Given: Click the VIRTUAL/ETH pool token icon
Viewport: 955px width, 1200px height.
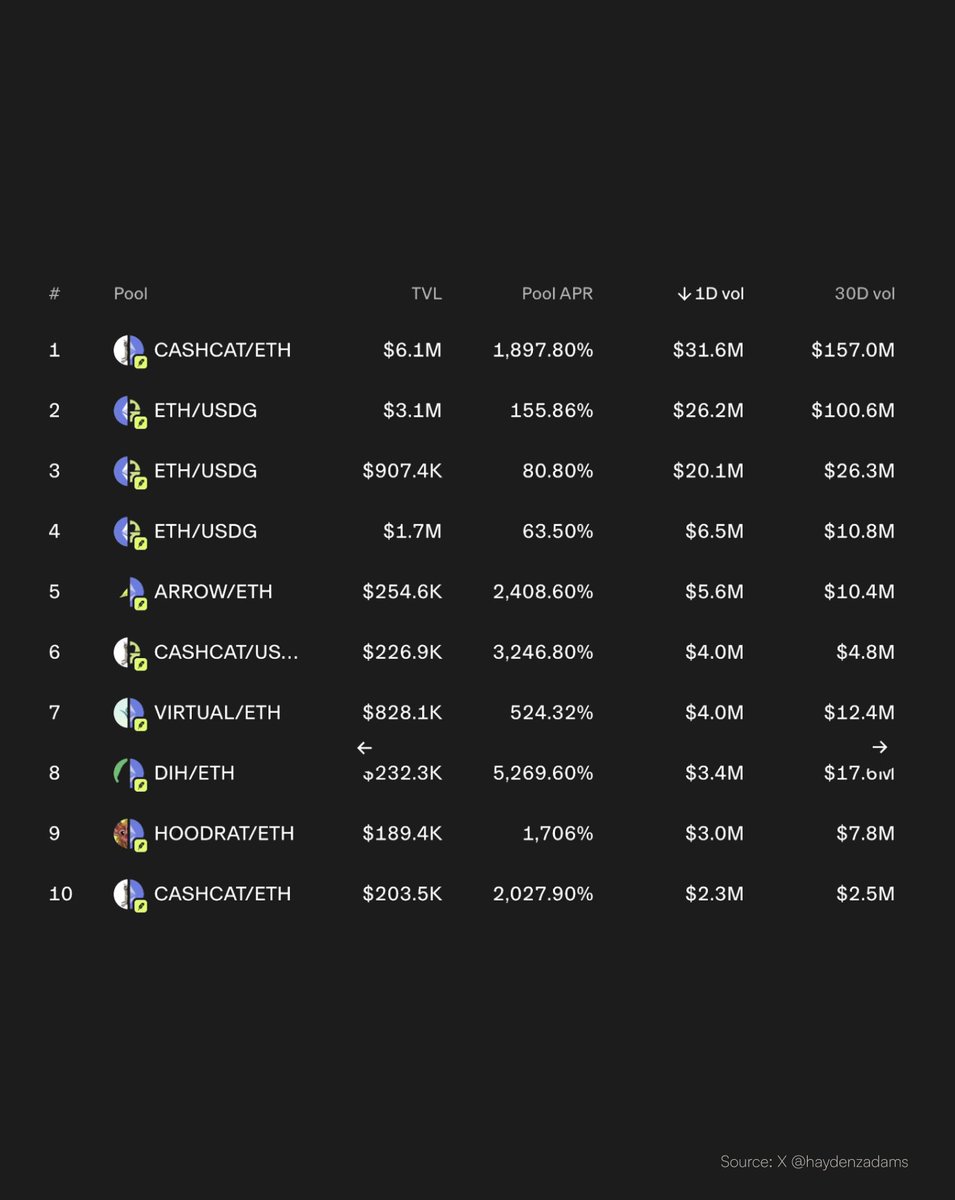Looking at the screenshot, I should coord(130,713).
